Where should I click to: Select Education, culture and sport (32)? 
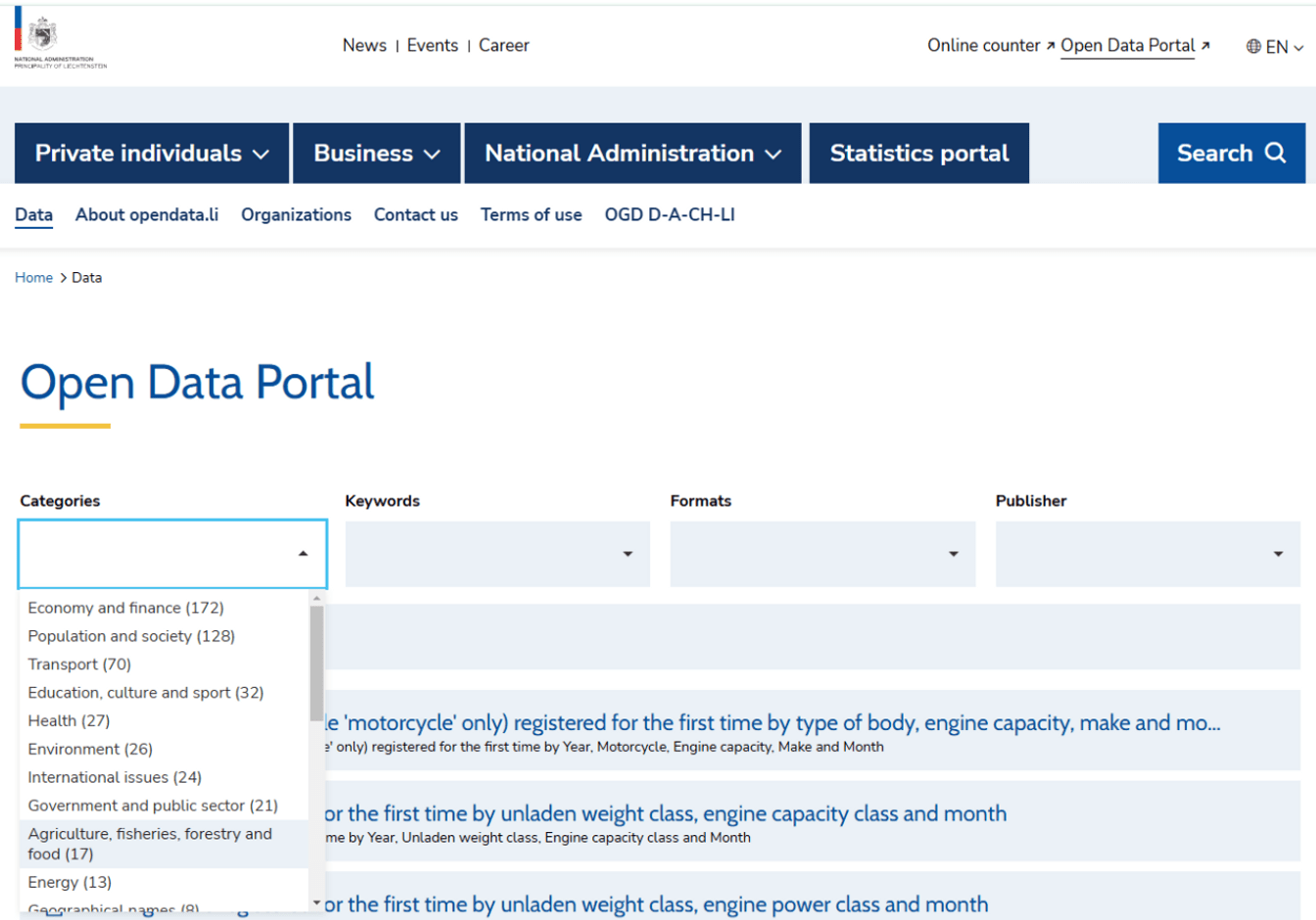click(x=164, y=693)
